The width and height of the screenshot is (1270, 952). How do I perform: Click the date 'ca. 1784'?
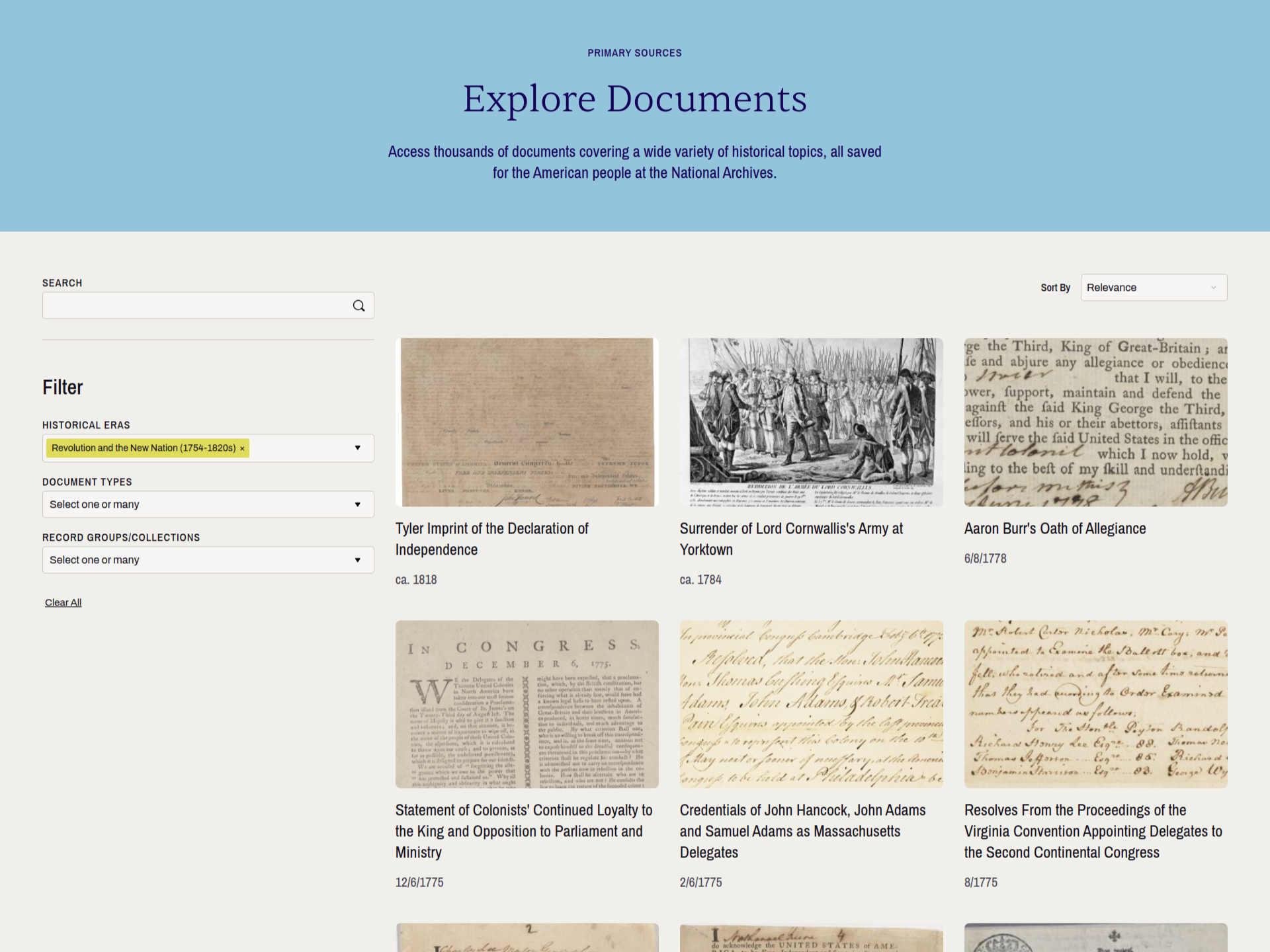[700, 580]
